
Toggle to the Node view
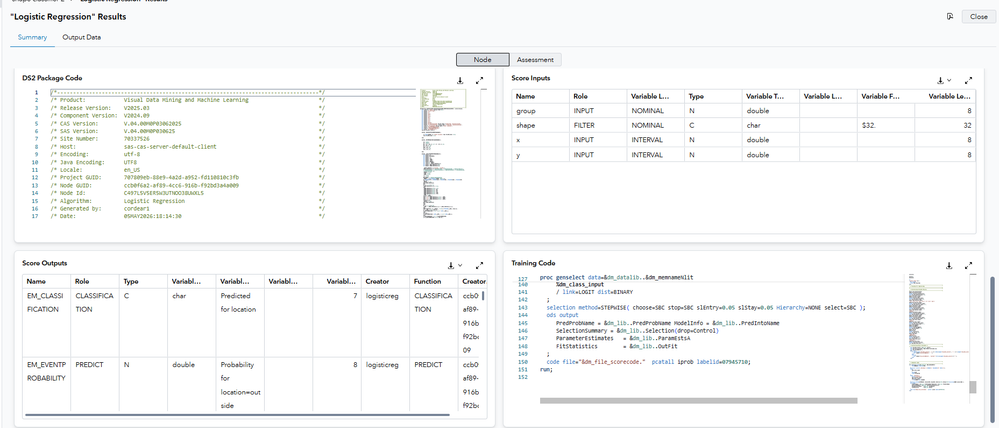482,59
